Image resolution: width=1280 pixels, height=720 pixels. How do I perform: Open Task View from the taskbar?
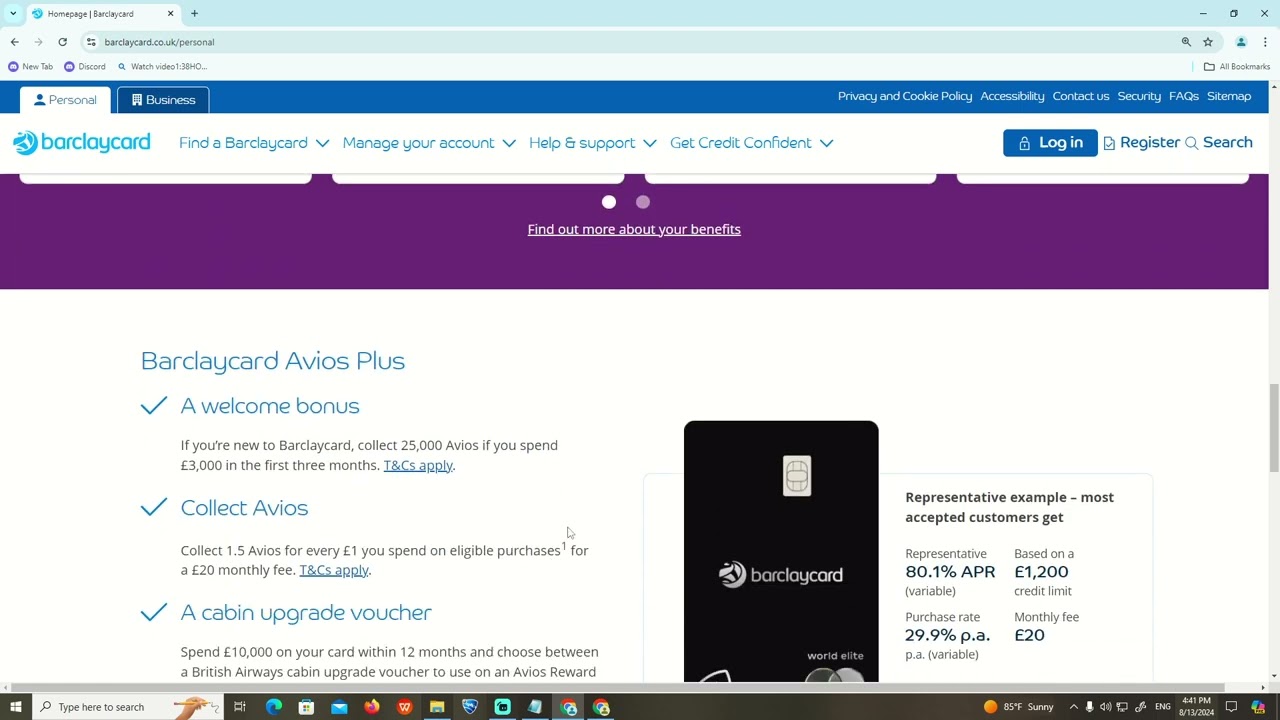pos(240,707)
